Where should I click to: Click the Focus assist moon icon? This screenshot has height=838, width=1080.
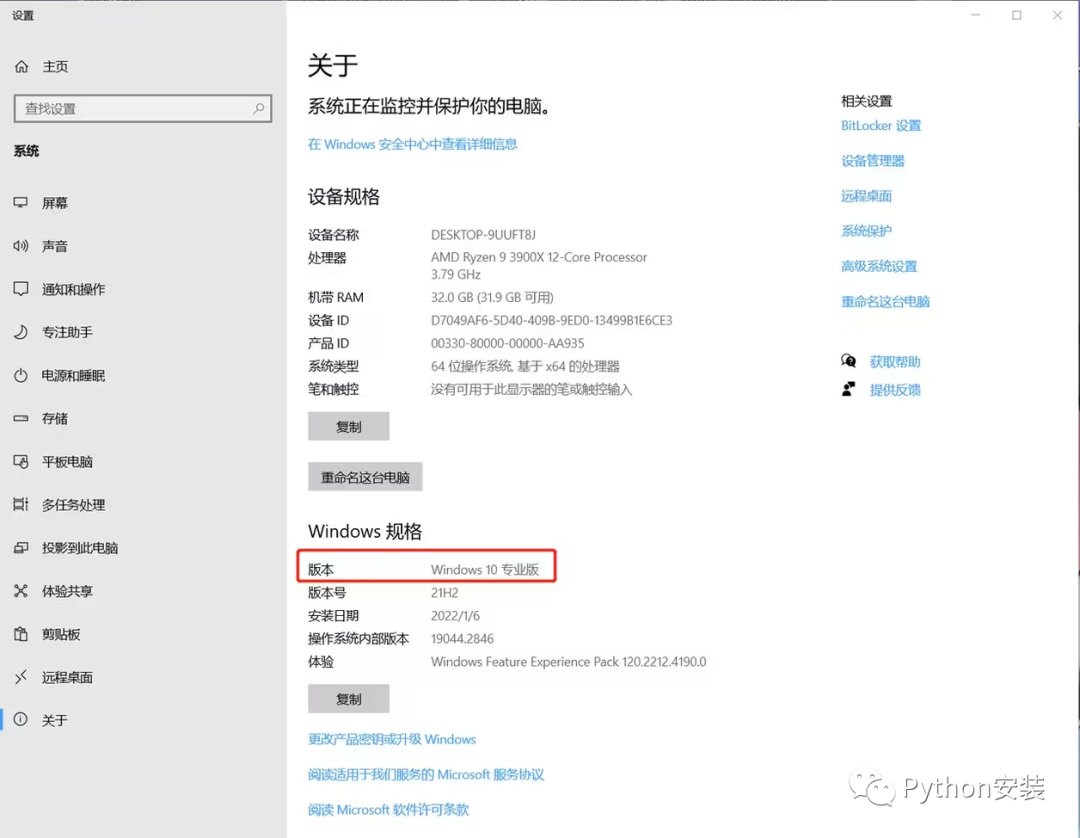coord(21,332)
